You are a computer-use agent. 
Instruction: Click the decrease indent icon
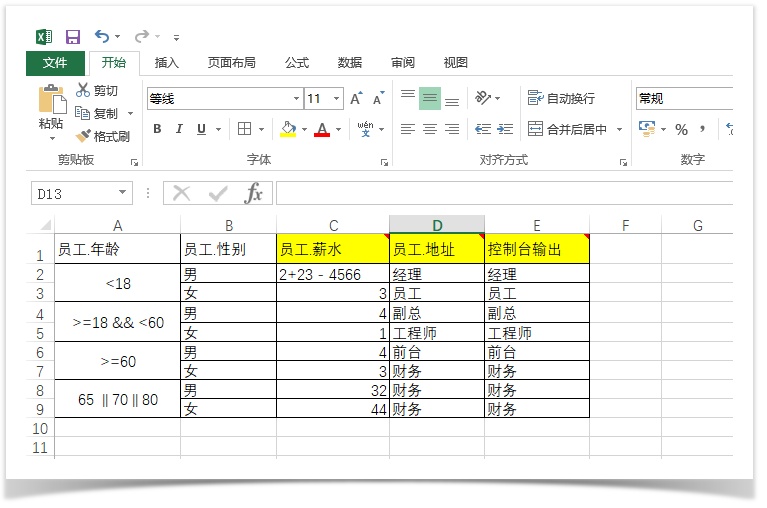coord(482,129)
